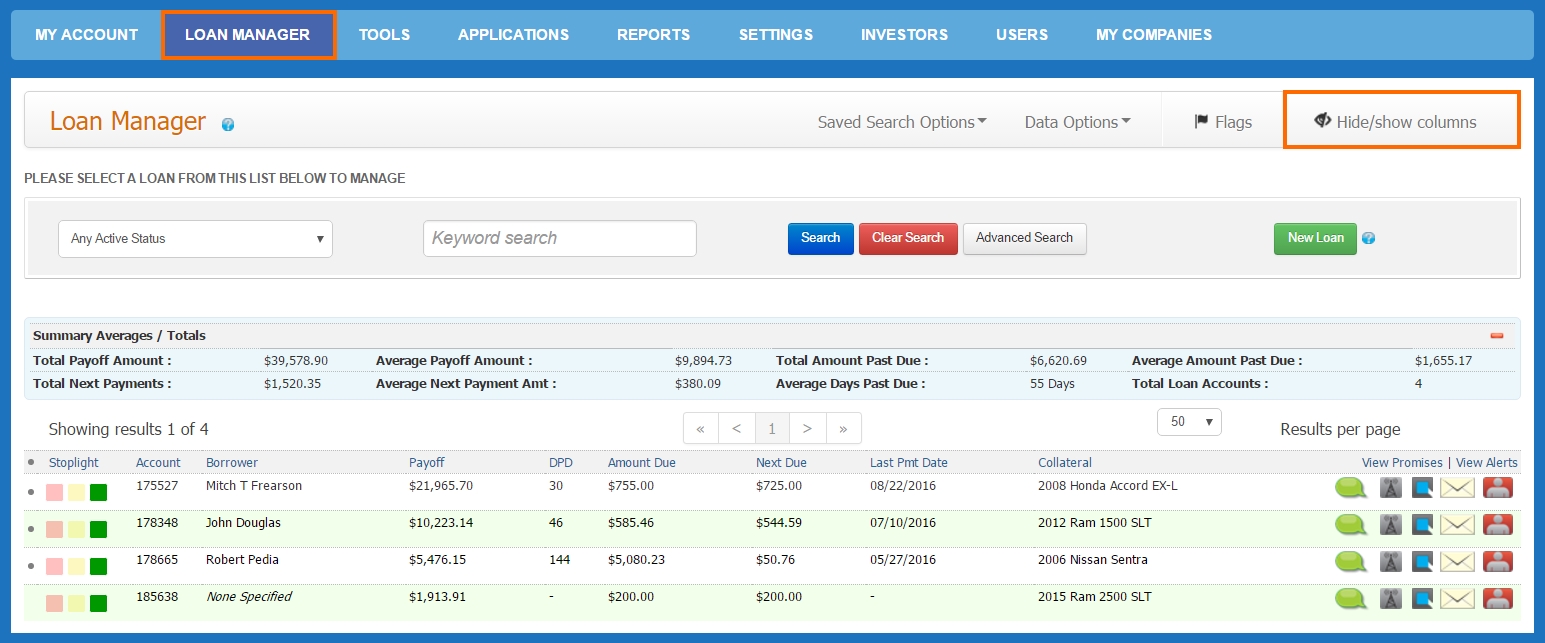Click the View Alerts link

1487,463
